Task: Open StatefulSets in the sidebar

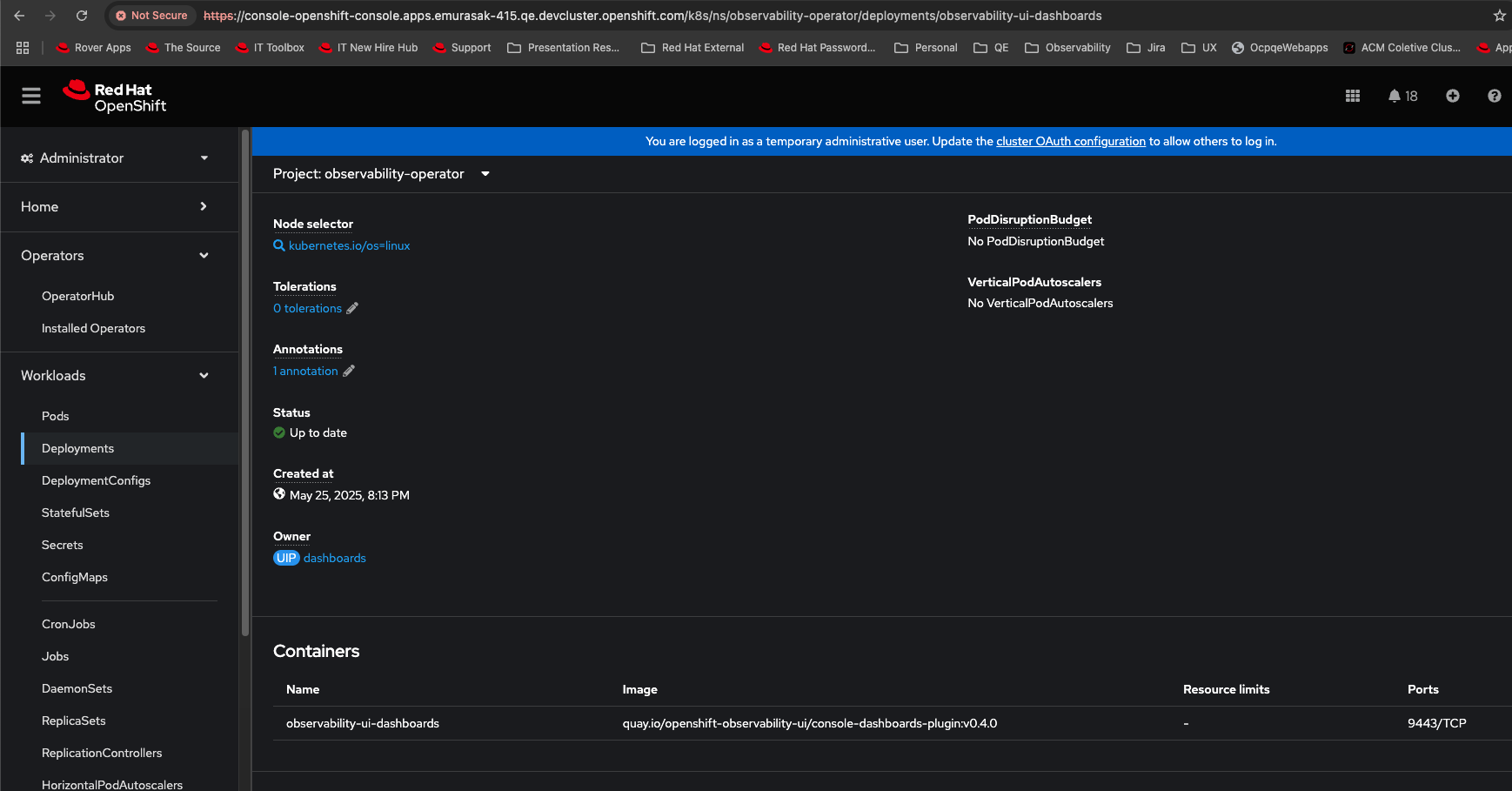Action: coord(76,513)
